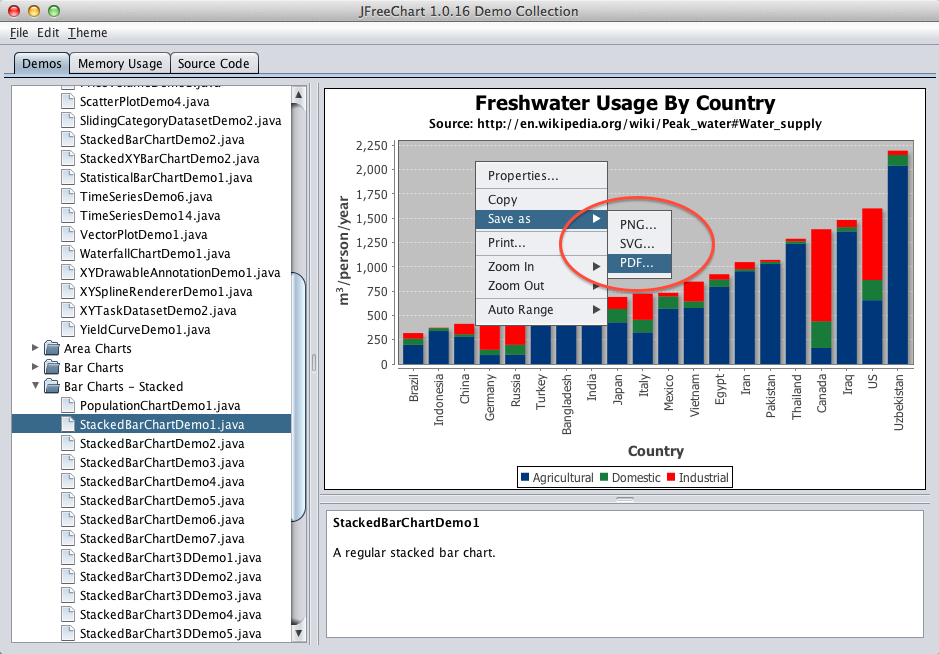Click the StackedBarChart3DDemo2.java file icon
Image resolution: width=939 pixels, height=654 pixels.
[x=68, y=577]
